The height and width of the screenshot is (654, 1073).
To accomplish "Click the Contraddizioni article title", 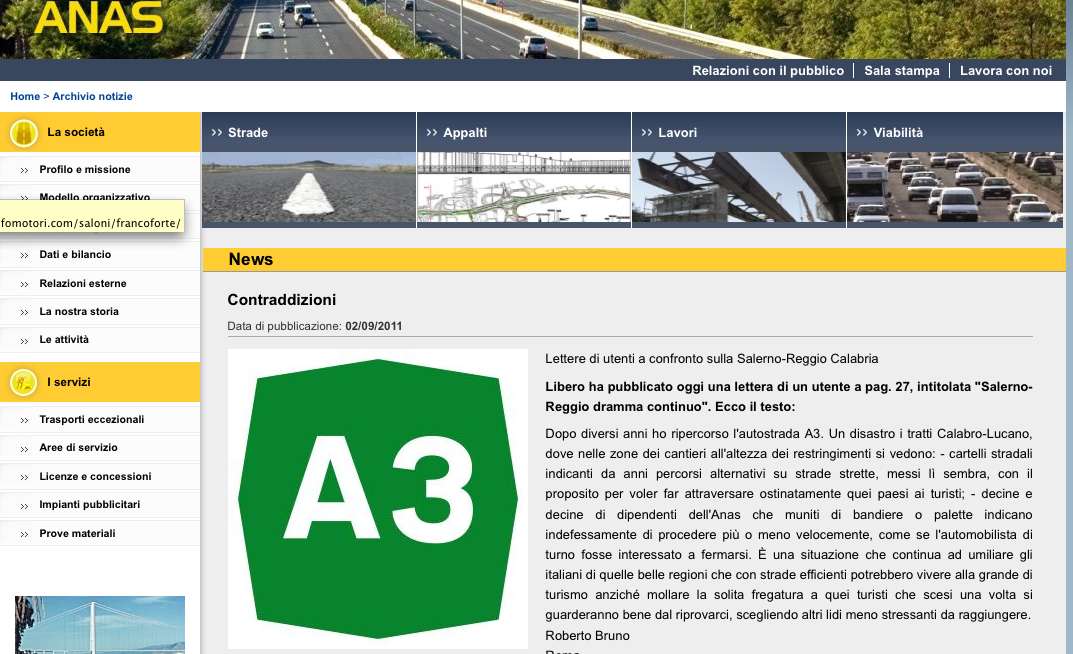I will point(281,300).
